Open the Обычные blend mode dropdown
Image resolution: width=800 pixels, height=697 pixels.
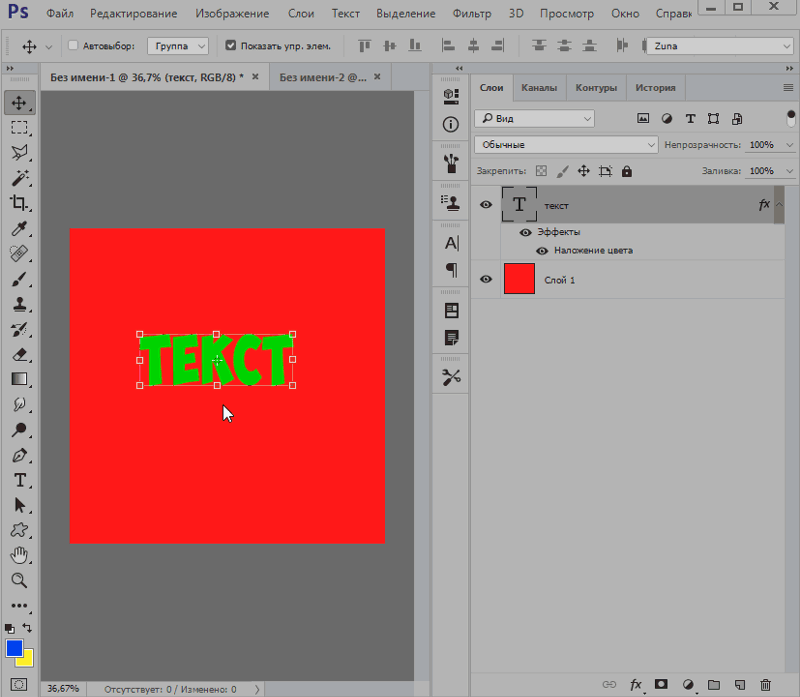tap(566, 145)
